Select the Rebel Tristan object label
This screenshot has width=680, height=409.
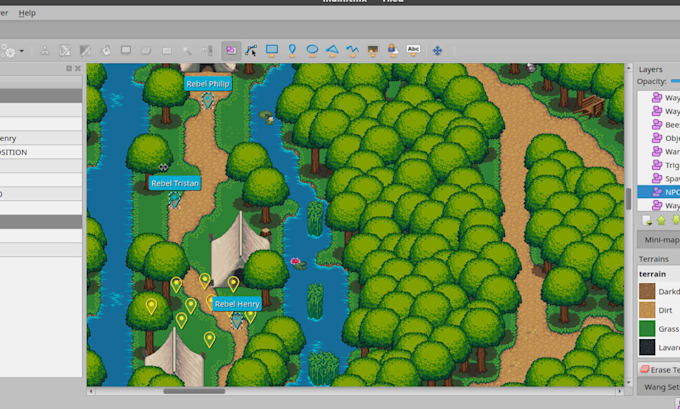click(175, 183)
